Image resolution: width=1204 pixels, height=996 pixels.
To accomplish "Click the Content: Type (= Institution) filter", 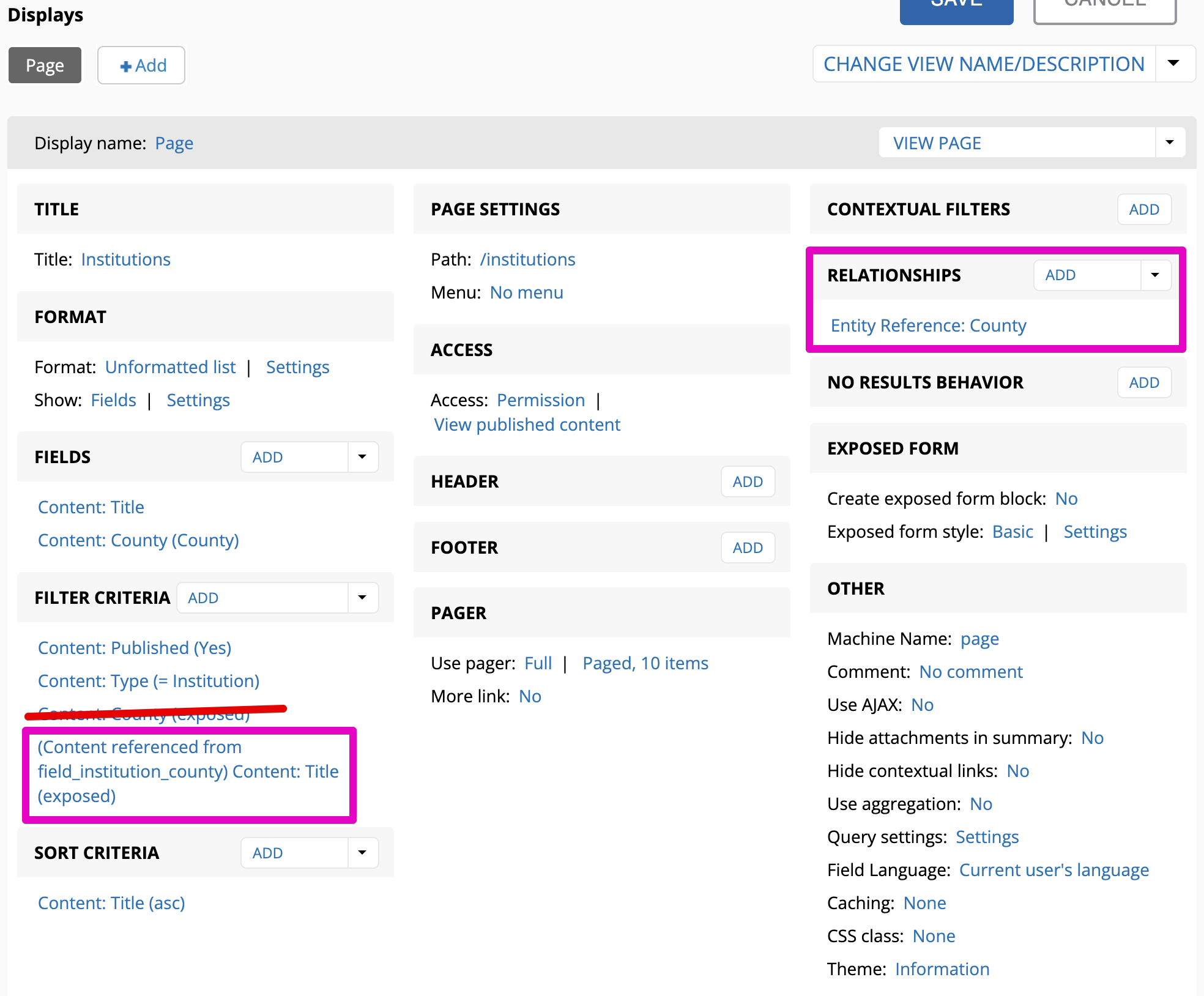I will (x=149, y=681).
